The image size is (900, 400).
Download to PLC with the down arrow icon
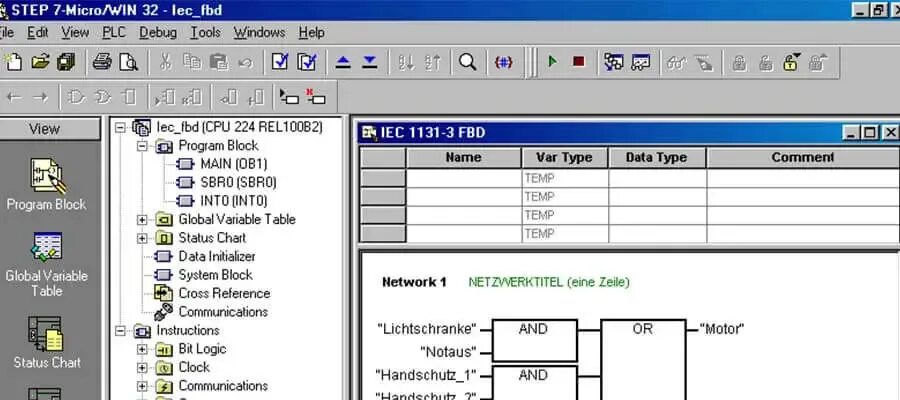click(x=370, y=61)
